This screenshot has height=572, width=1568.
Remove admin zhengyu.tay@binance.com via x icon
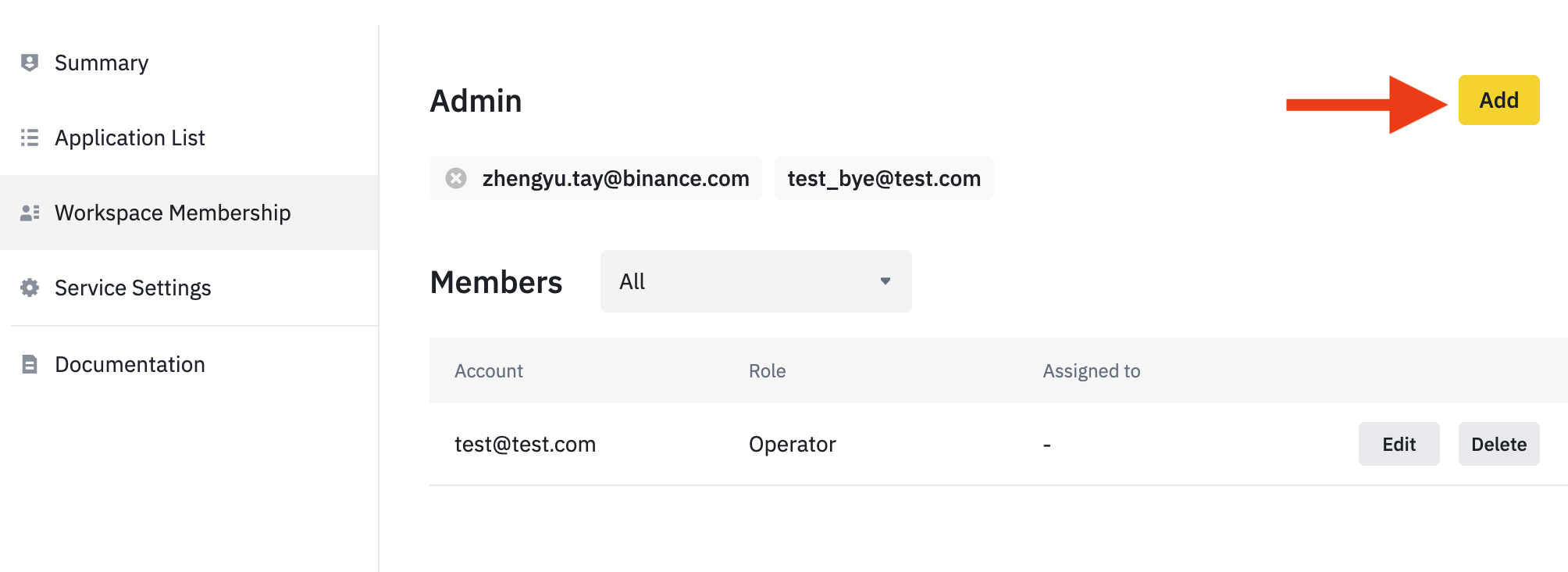(456, 178)
